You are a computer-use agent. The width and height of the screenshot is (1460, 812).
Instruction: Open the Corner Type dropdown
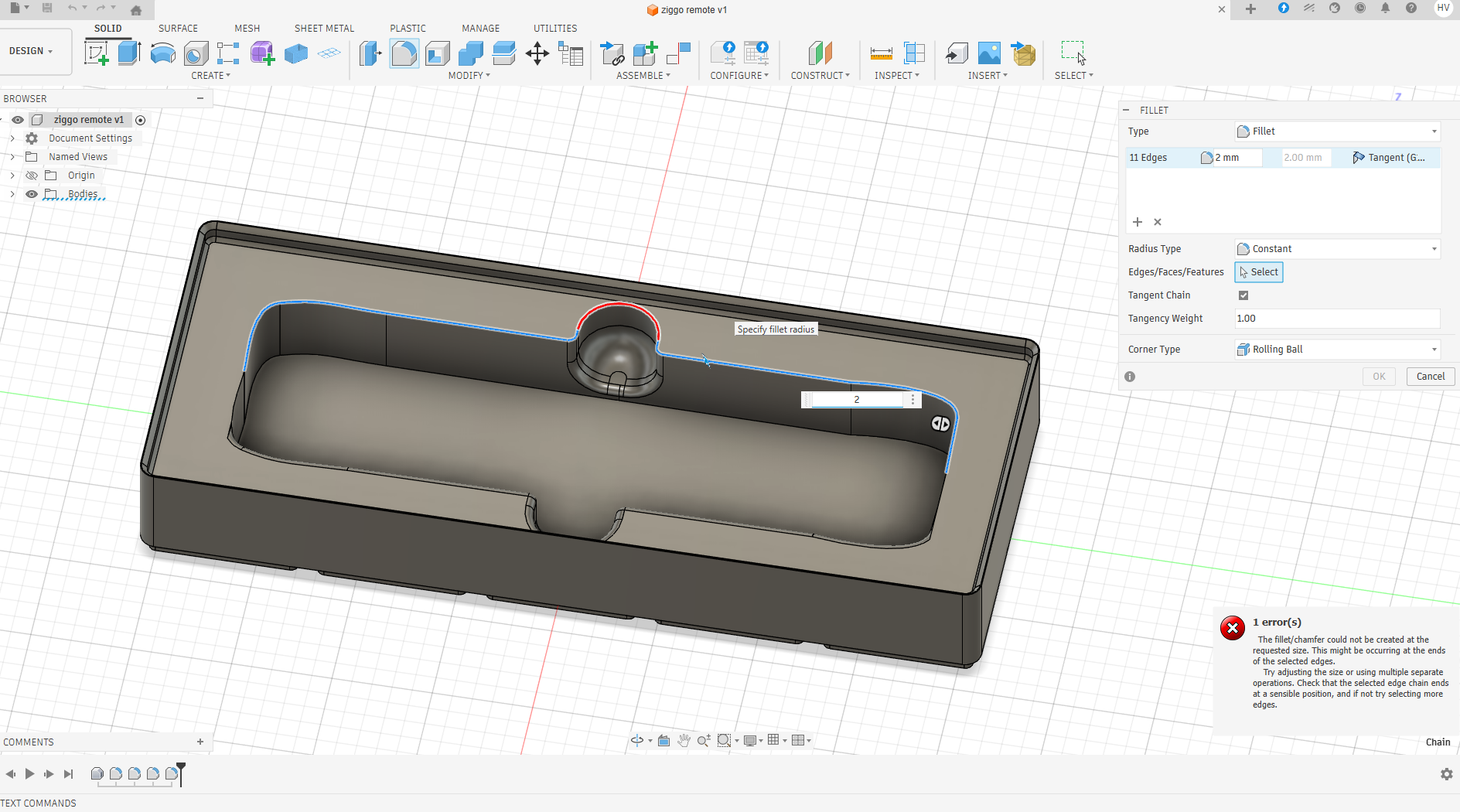point(1337,350)
